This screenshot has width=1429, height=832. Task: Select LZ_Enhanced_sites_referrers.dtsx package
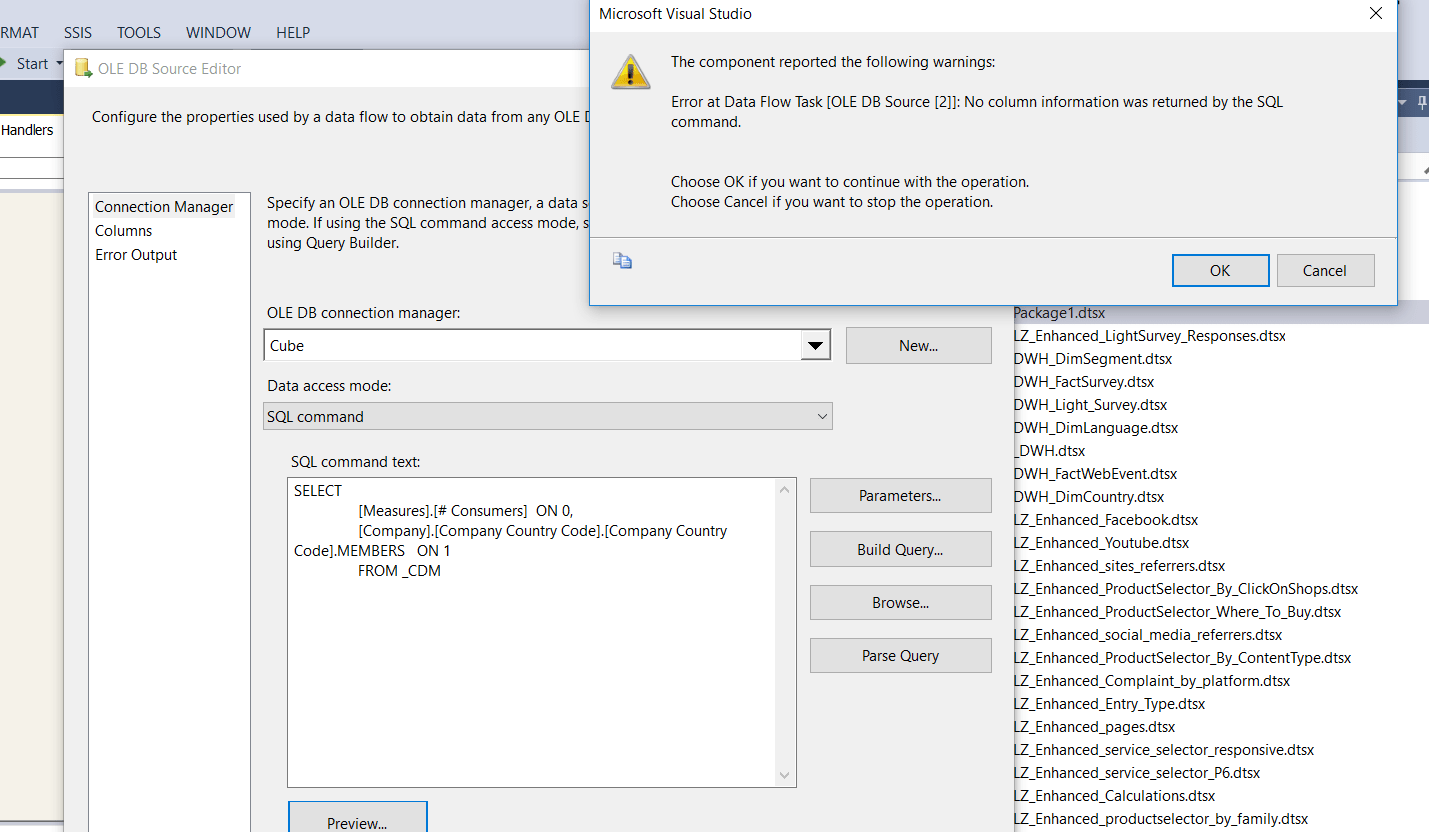[x=1119, y=566]
